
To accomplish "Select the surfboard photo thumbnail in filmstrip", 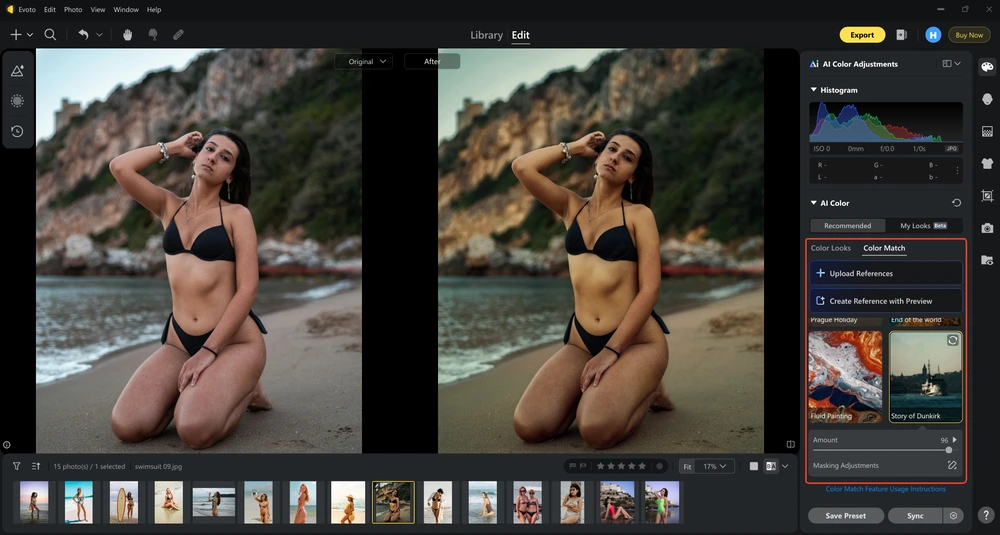I will pos(123,502).
